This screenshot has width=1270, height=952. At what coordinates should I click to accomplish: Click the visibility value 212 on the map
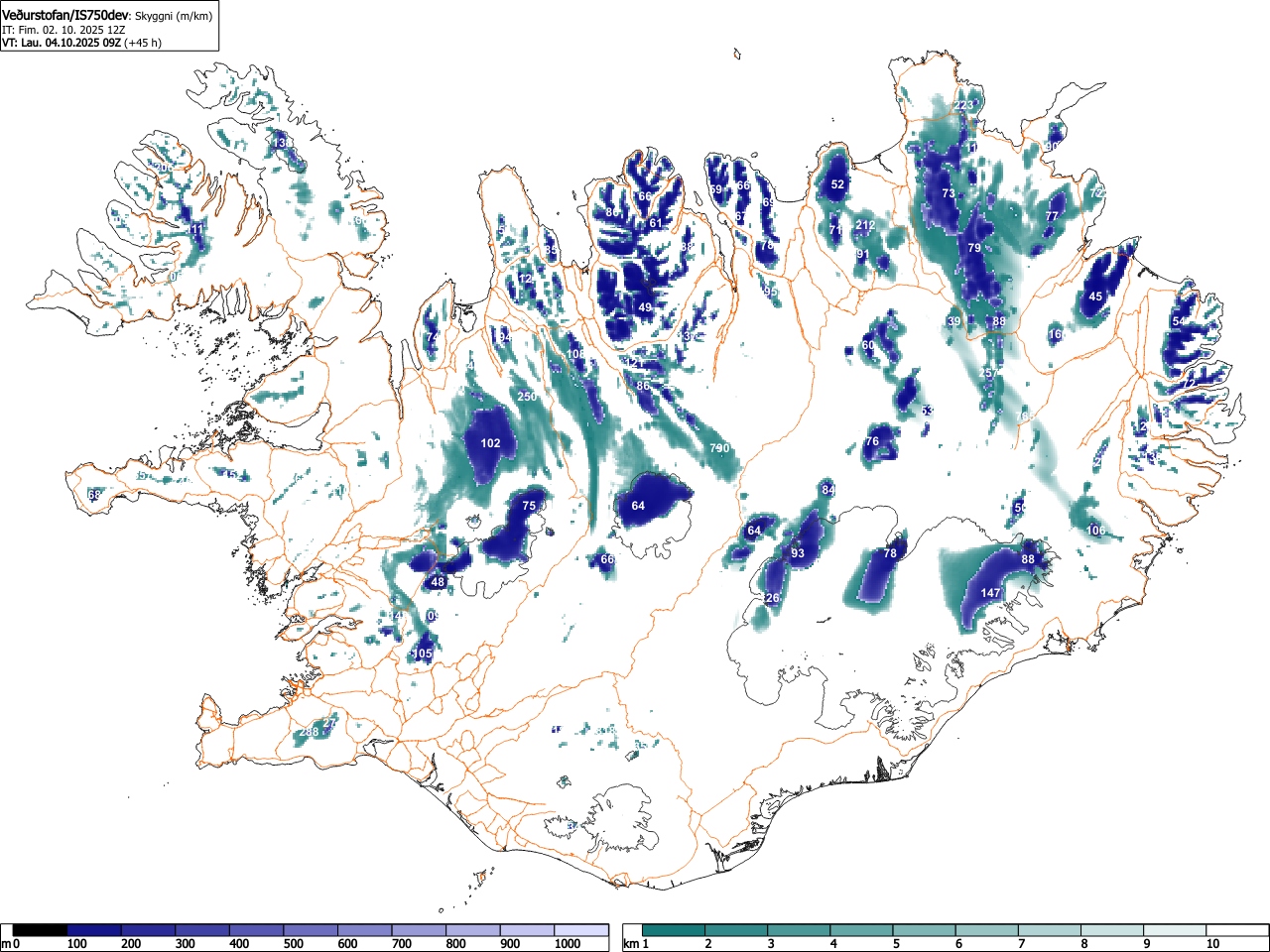click(x=865, y=226)
